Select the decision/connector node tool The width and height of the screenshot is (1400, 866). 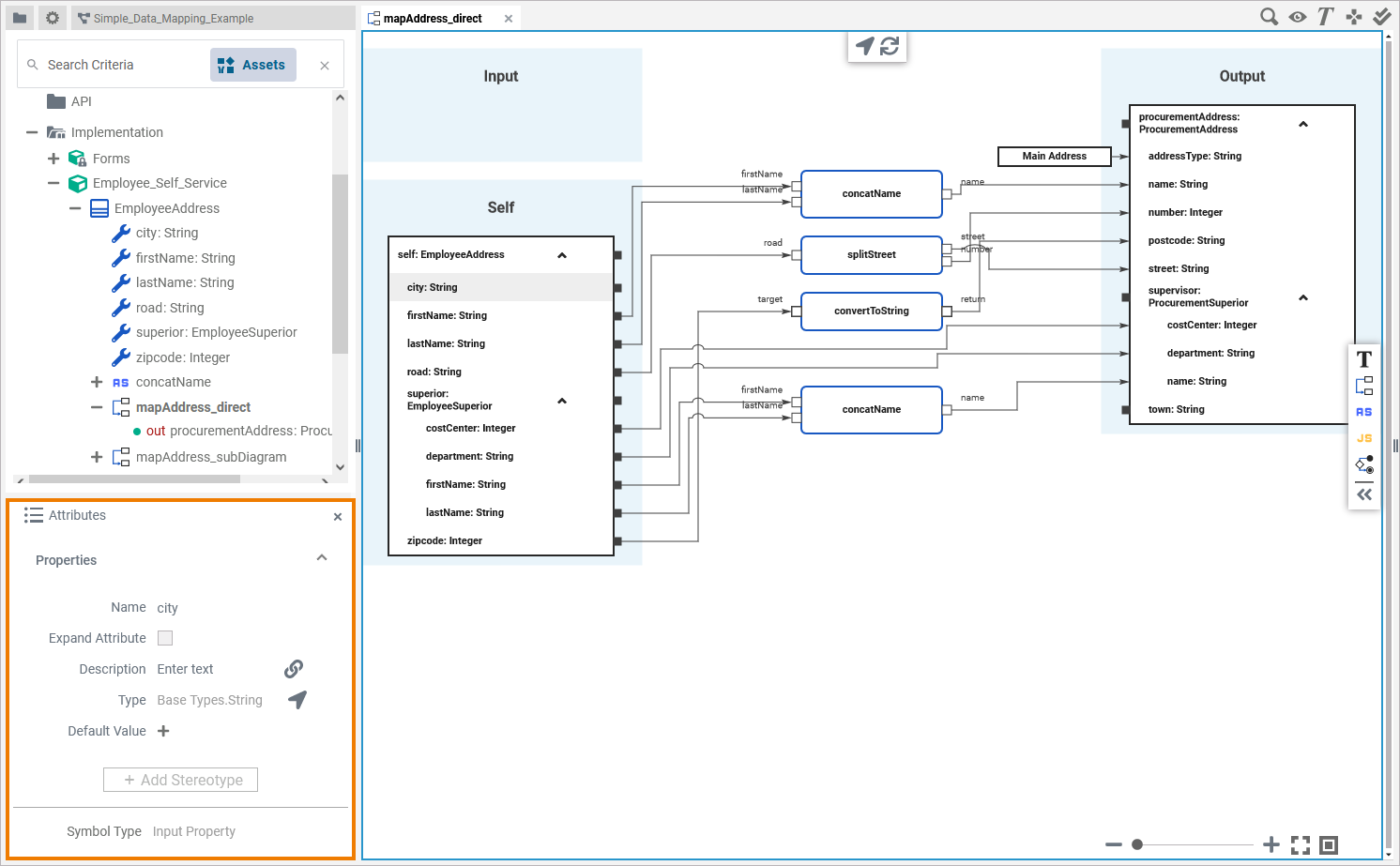(x=1363, y=463)
